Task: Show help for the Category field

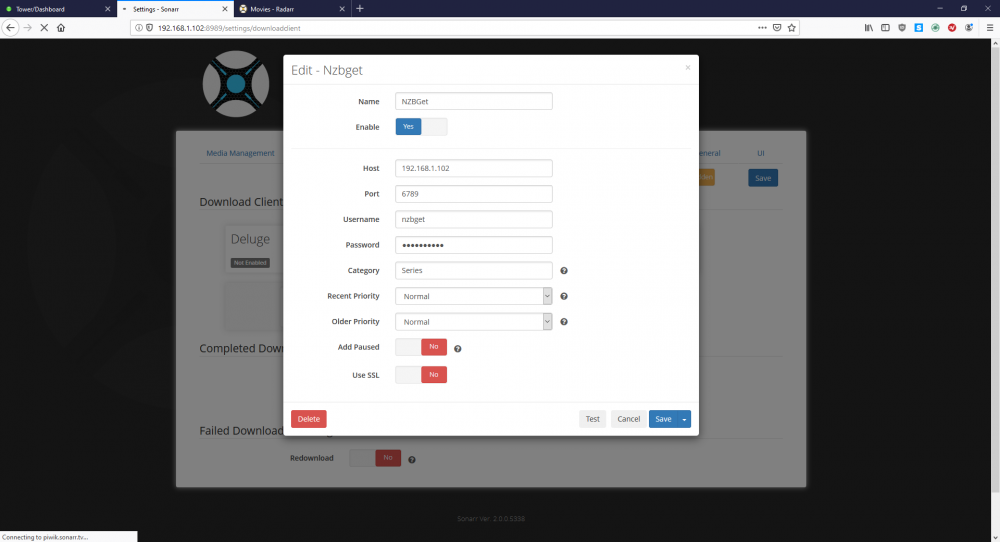Action: tap(564, 271)
